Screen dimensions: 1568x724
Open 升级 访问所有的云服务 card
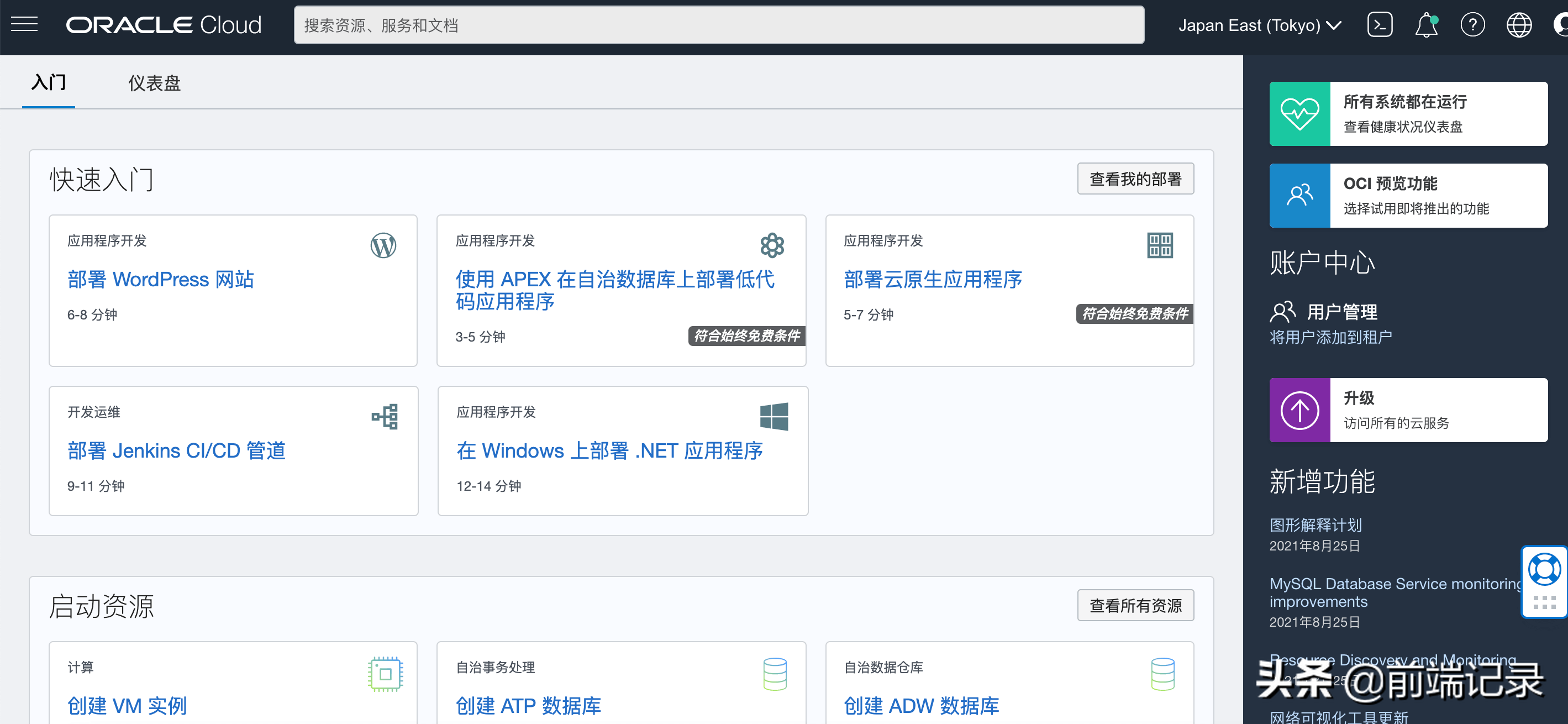click(1408, 410)
